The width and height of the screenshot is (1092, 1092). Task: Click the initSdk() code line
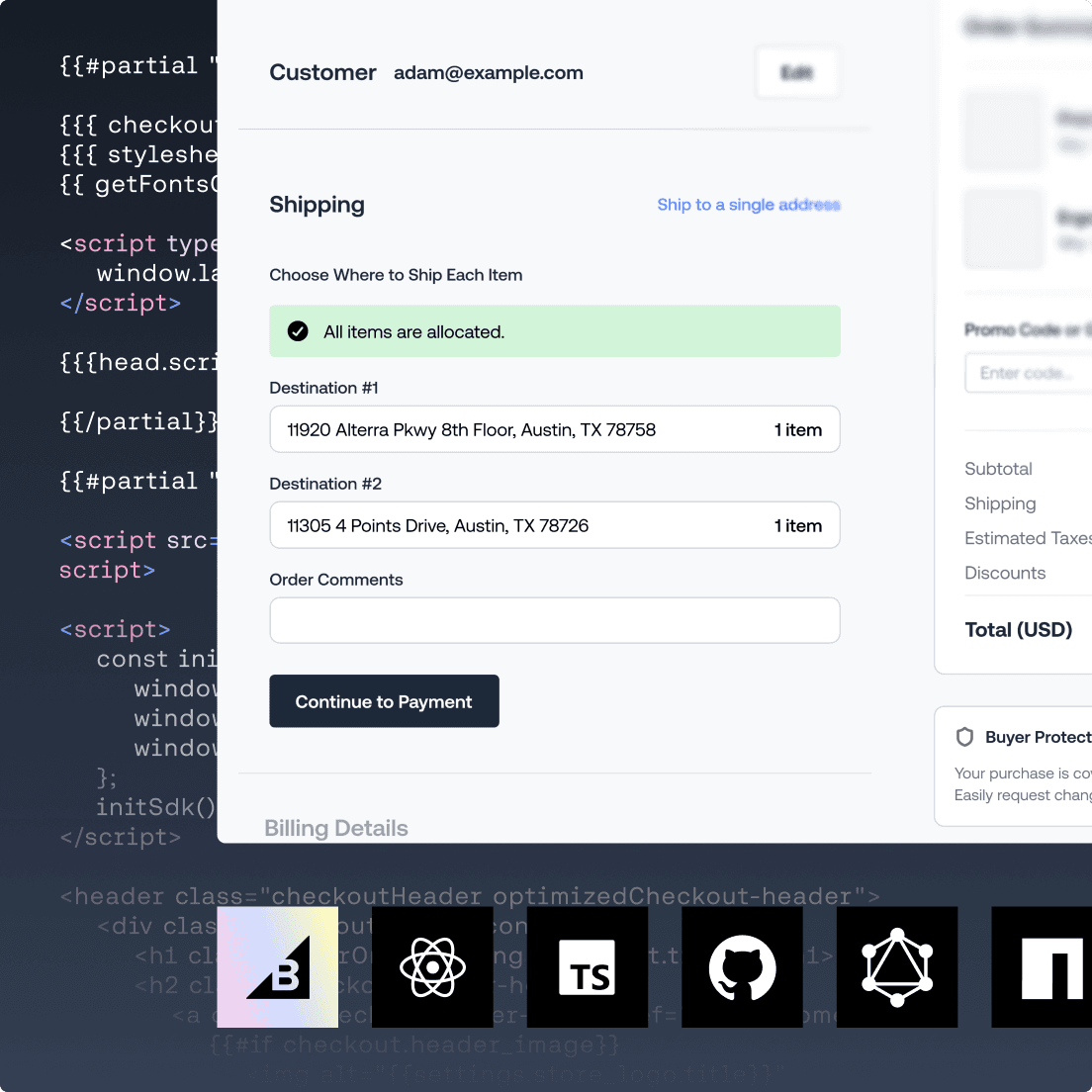click(x=156, y=807)
